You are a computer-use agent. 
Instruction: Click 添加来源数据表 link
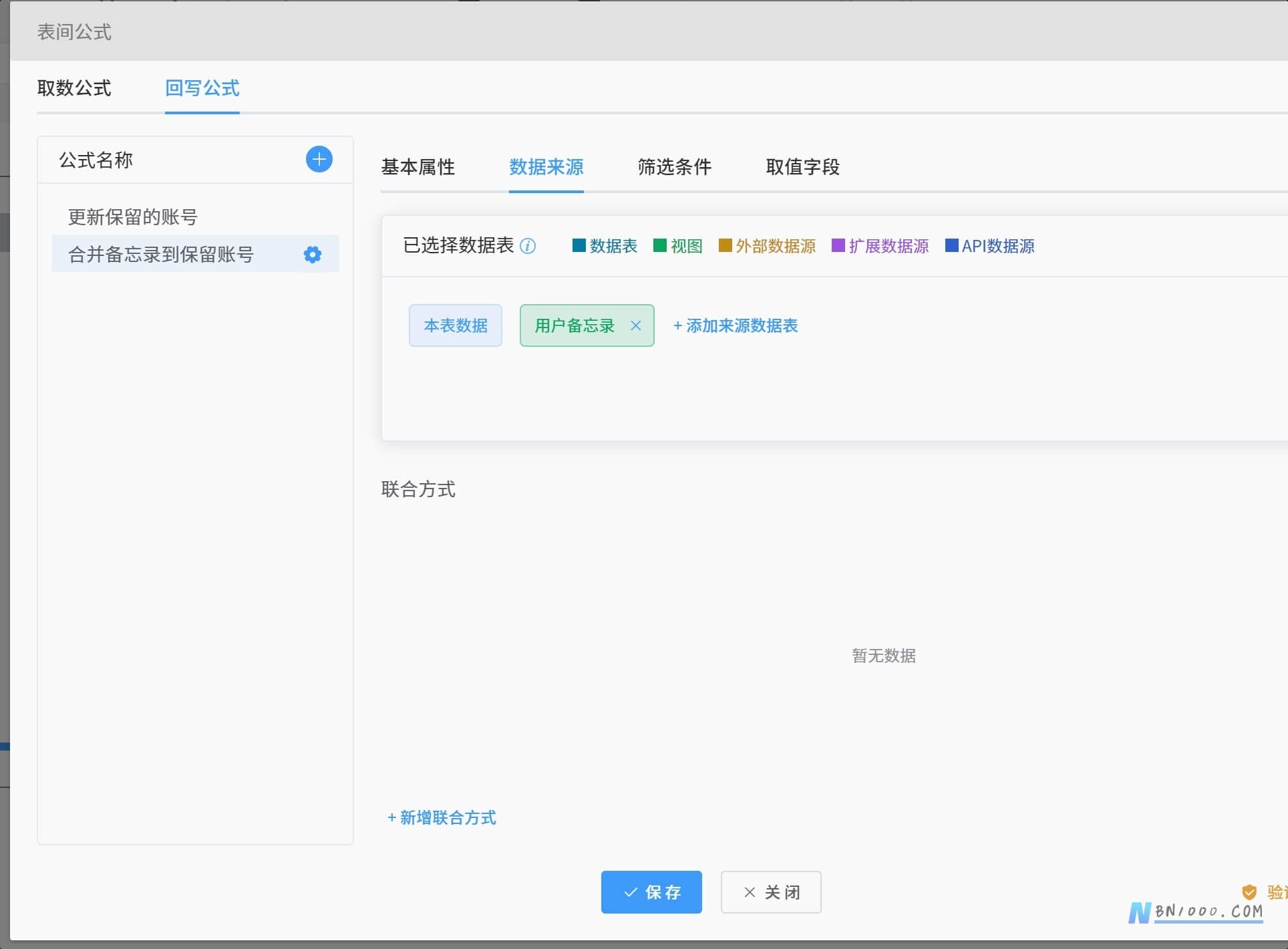[736, 325]
